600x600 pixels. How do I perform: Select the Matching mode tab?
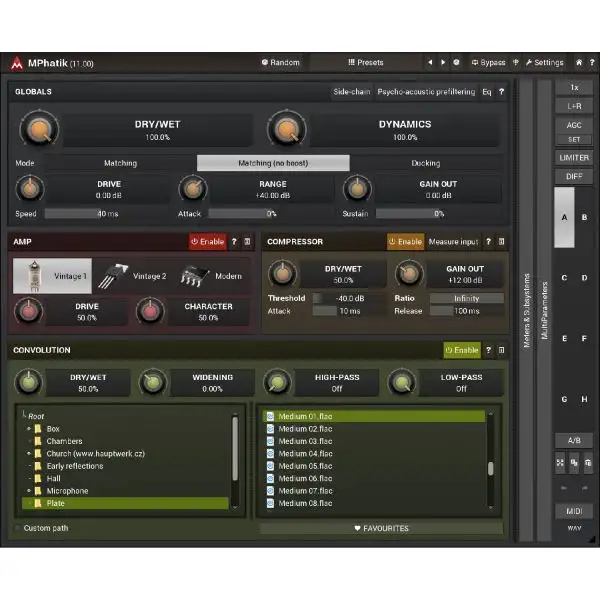tap(120, 163)
